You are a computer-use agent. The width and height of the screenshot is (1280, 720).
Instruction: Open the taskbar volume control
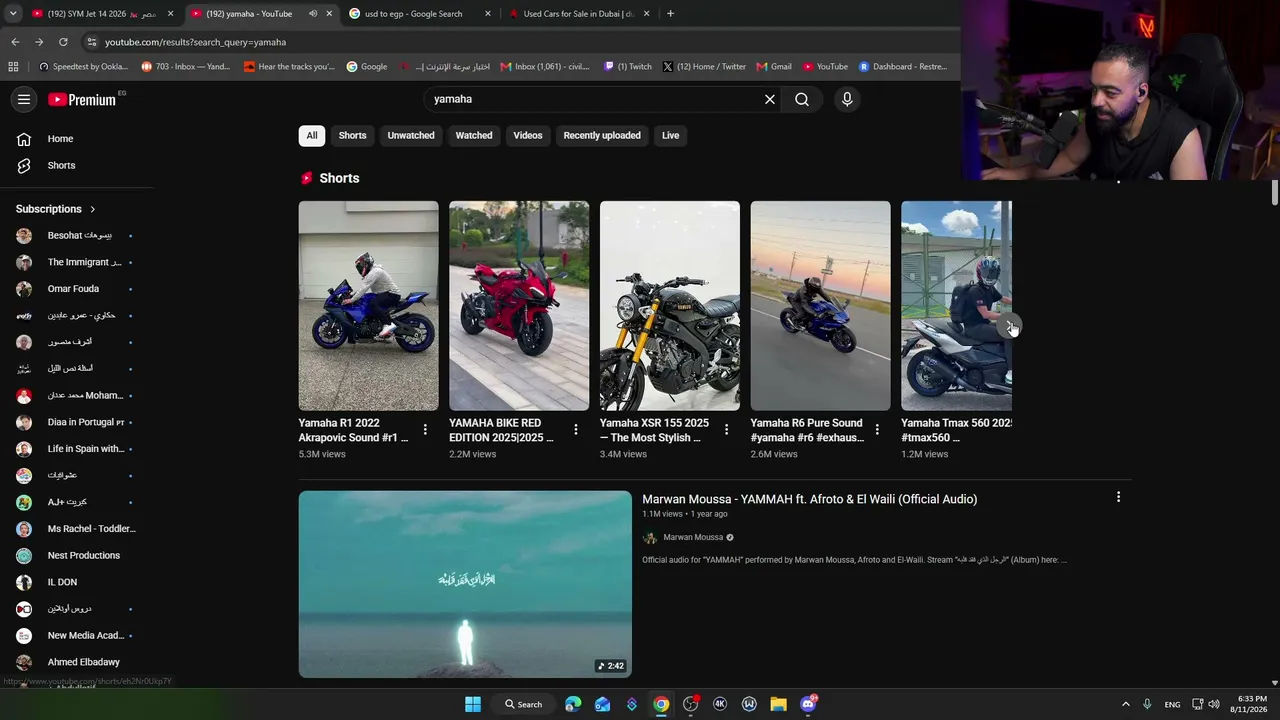(x=1215, y=704)
